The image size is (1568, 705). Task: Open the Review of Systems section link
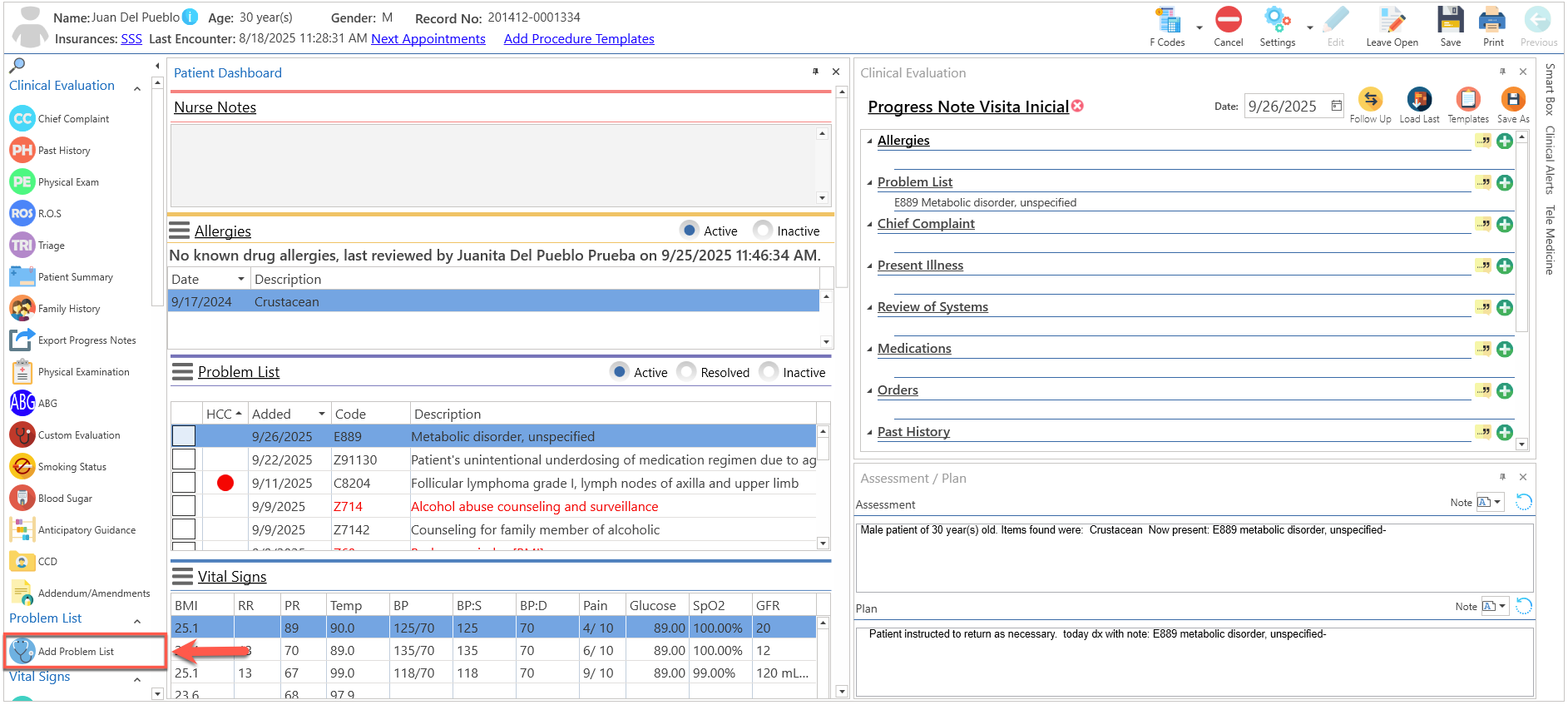tap(932, 307)
